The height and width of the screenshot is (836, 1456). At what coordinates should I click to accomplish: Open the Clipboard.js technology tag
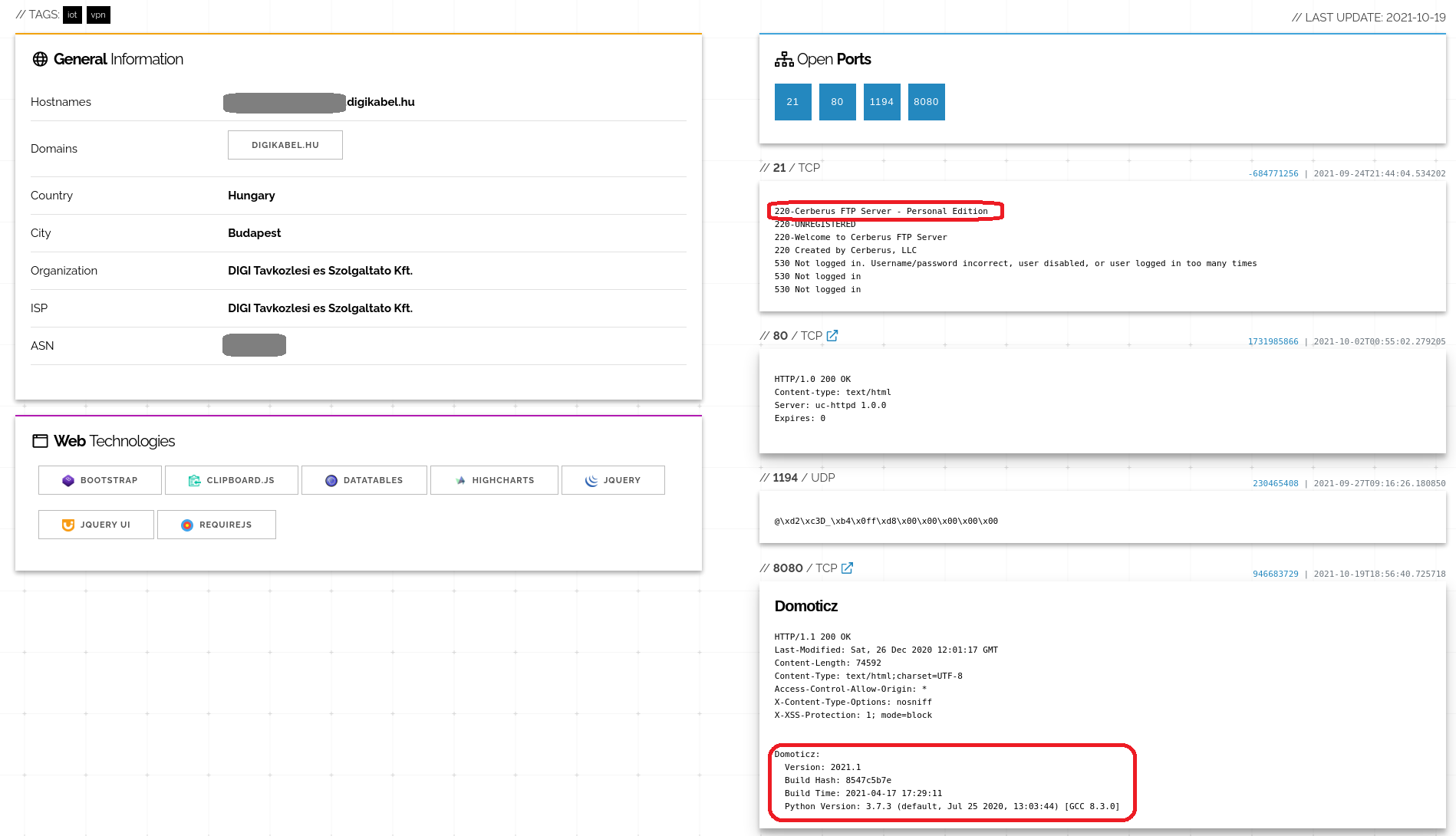[231, 480]
